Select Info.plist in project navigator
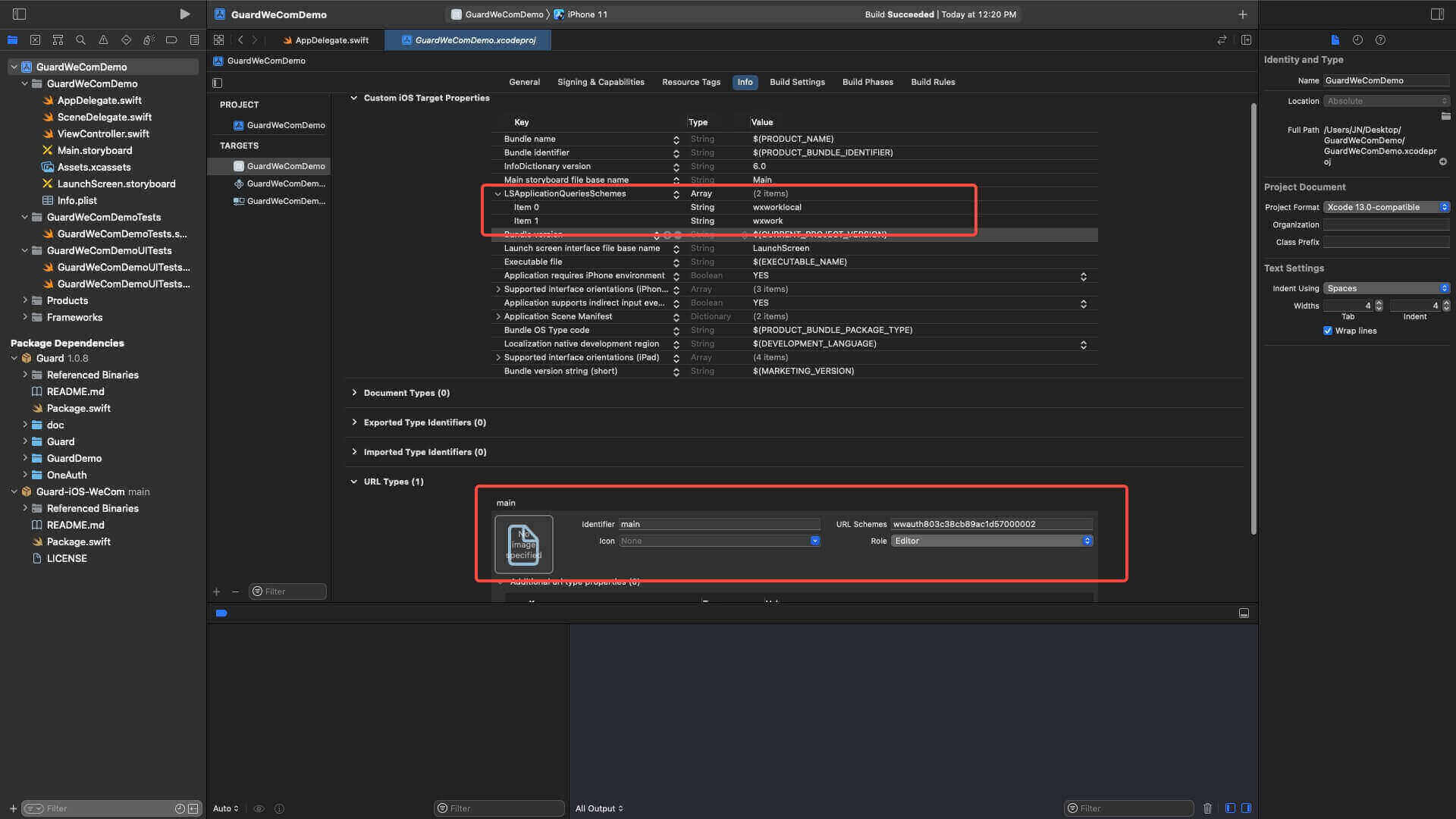Image resolution: width=1456 pixels, height=819 pixels. pyautogui.click(x=77, y=200)
